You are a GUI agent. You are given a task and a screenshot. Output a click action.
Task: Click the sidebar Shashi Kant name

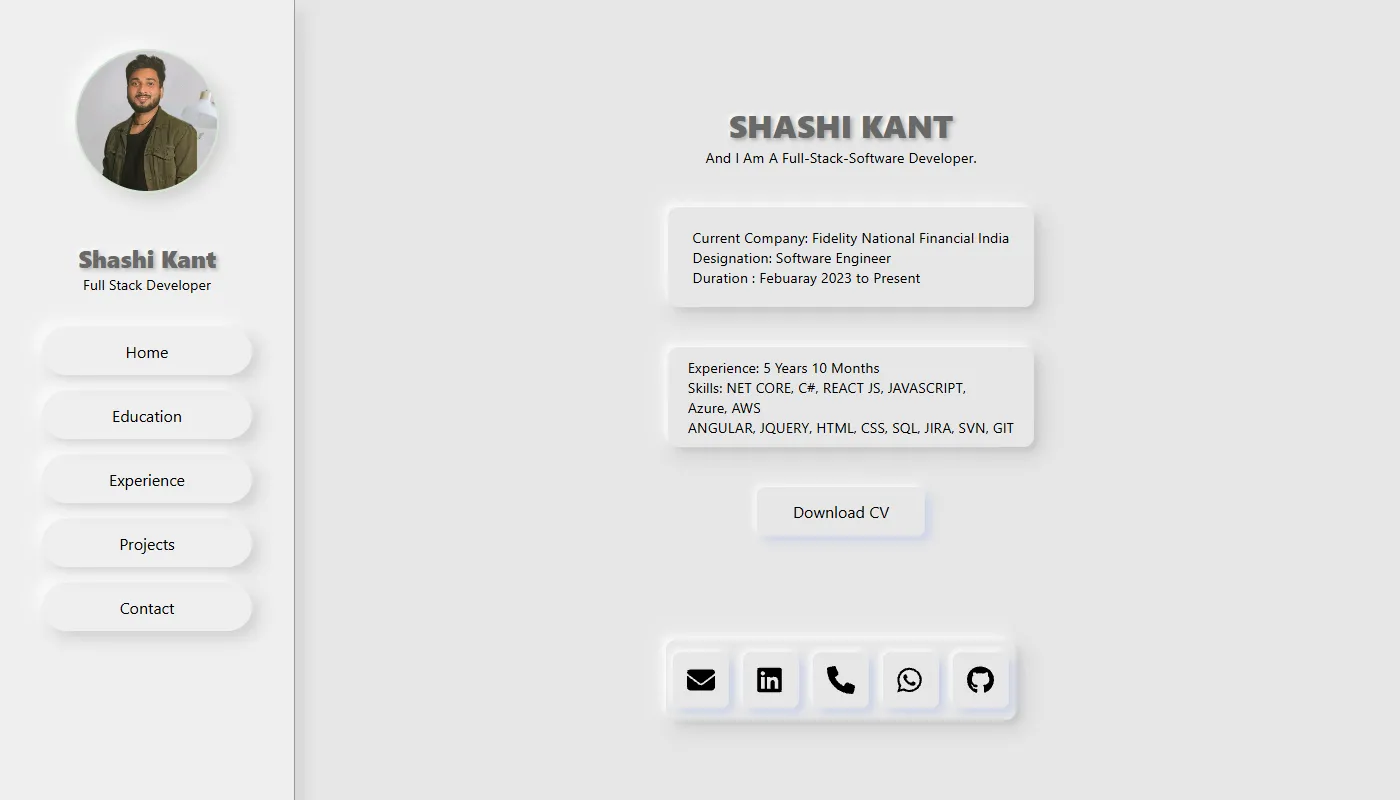pyautogui.click(x=147, y=260)
